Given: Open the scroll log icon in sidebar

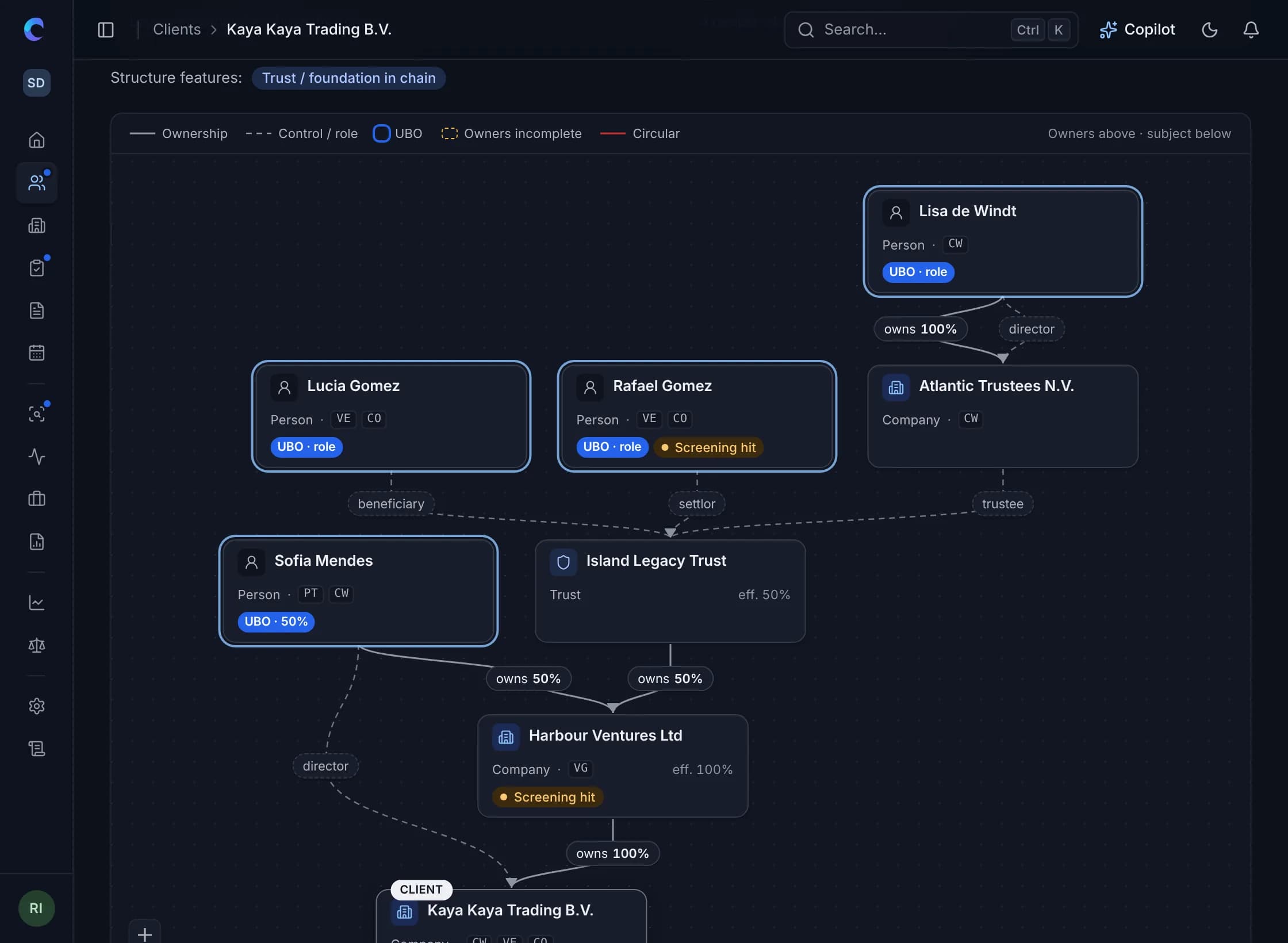Looking at the screenshot, I should tap(37, 749).
